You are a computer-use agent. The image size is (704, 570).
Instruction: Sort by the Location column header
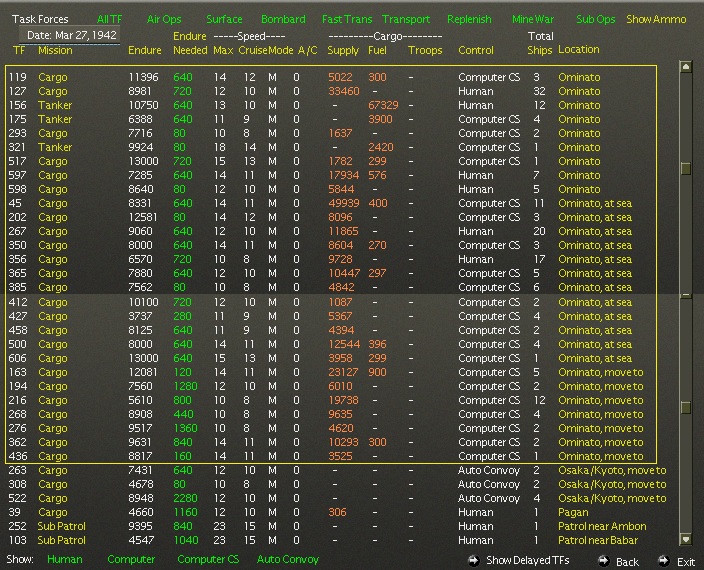click(x=578, y=49)
